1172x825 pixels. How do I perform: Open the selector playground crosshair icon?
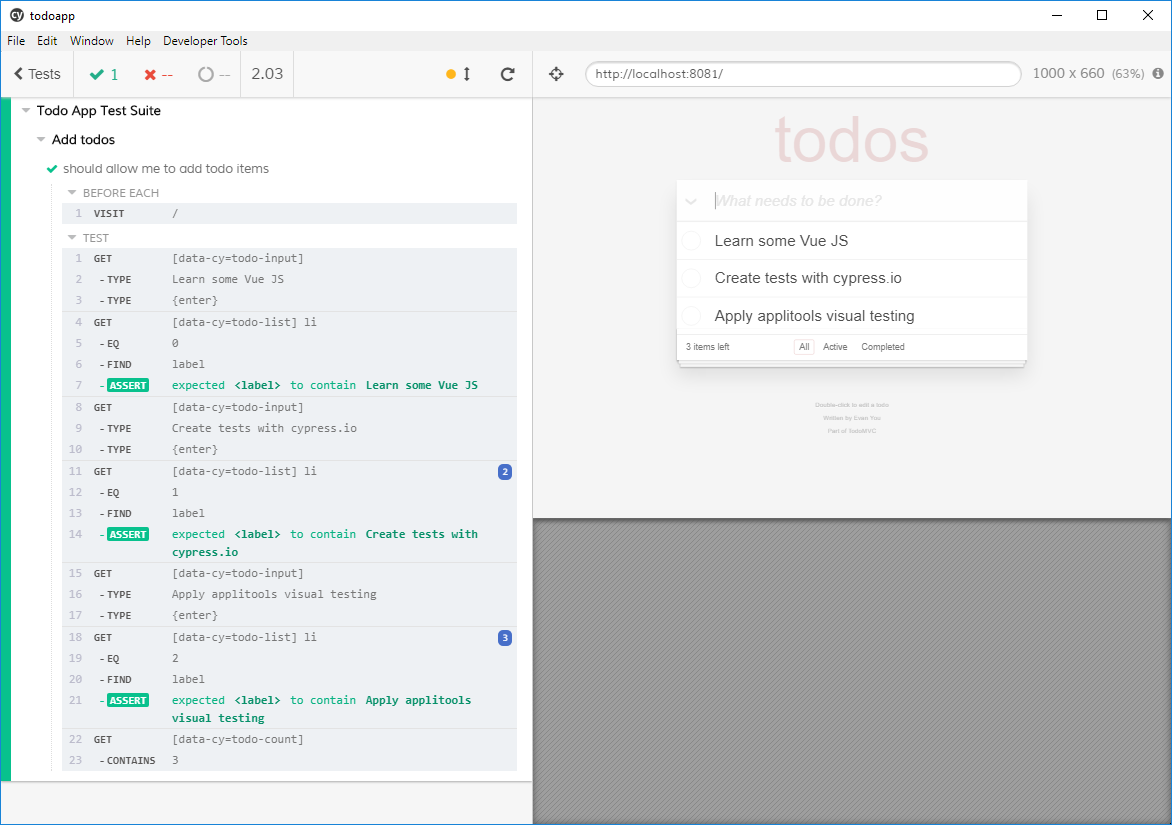pos(557,74)
